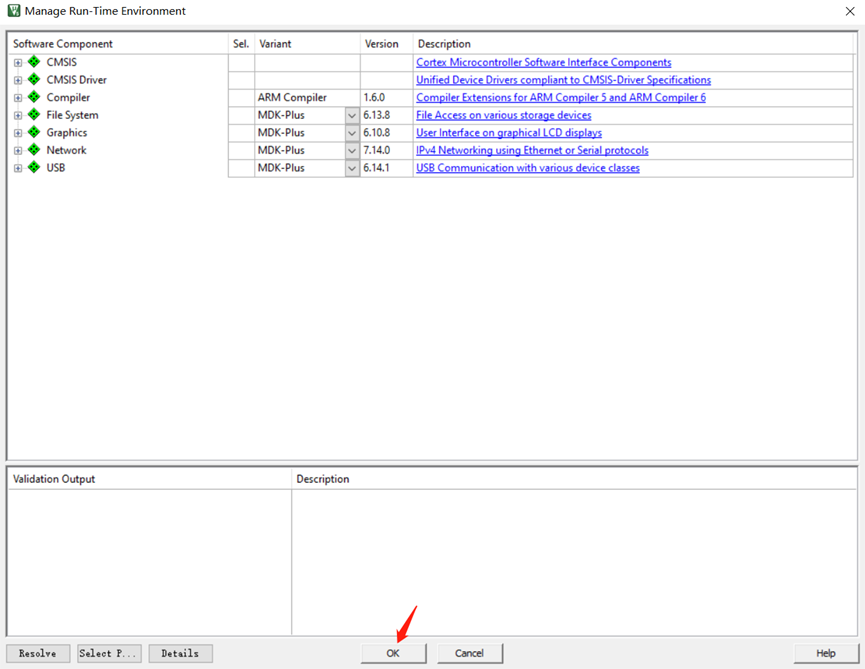Viewport: 865px width, 669px height.
Task: Expand the CMSIS tree node
Action: 18,63
